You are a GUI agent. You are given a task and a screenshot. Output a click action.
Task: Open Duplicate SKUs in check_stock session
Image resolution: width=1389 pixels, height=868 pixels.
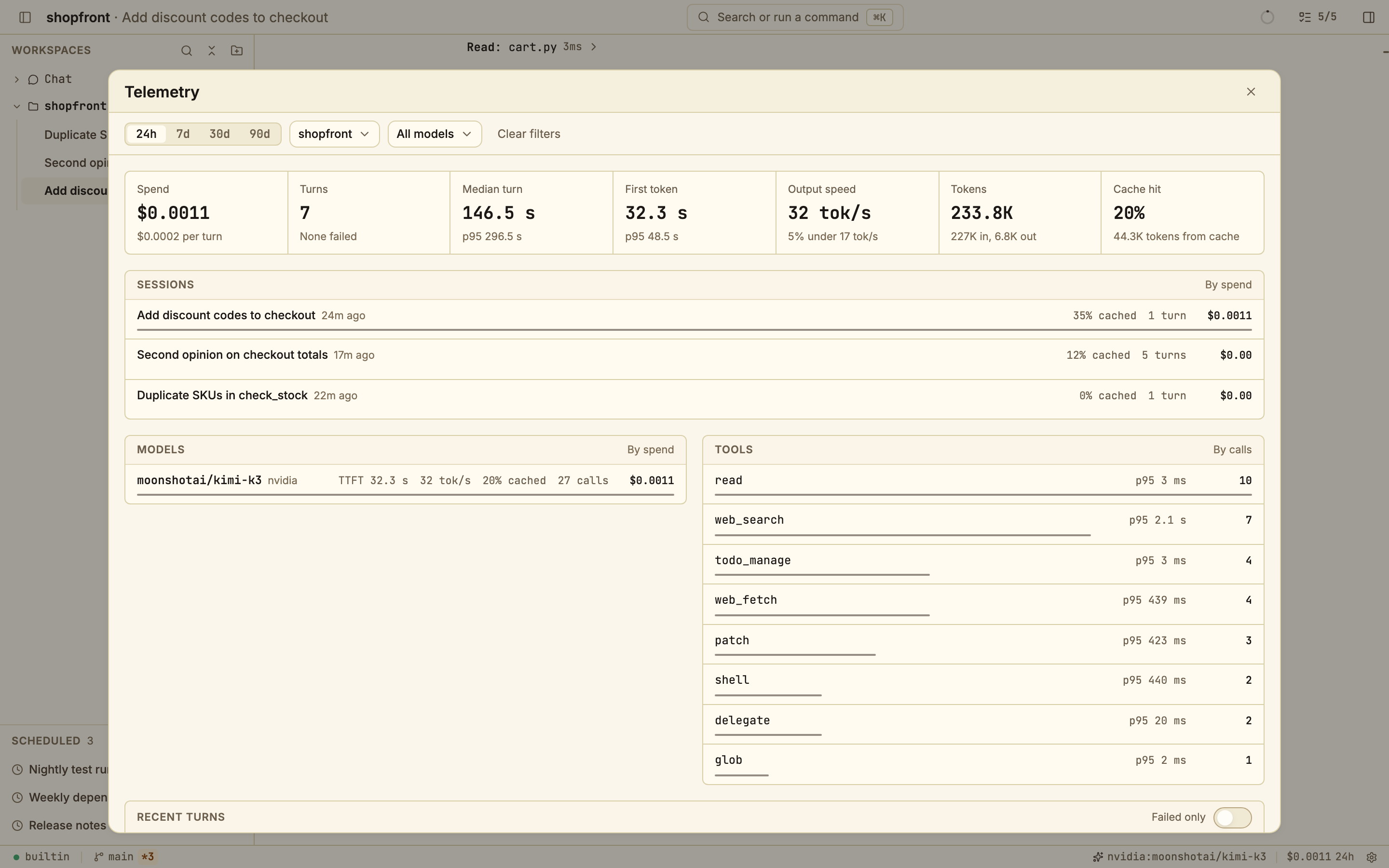coord(694,399)
